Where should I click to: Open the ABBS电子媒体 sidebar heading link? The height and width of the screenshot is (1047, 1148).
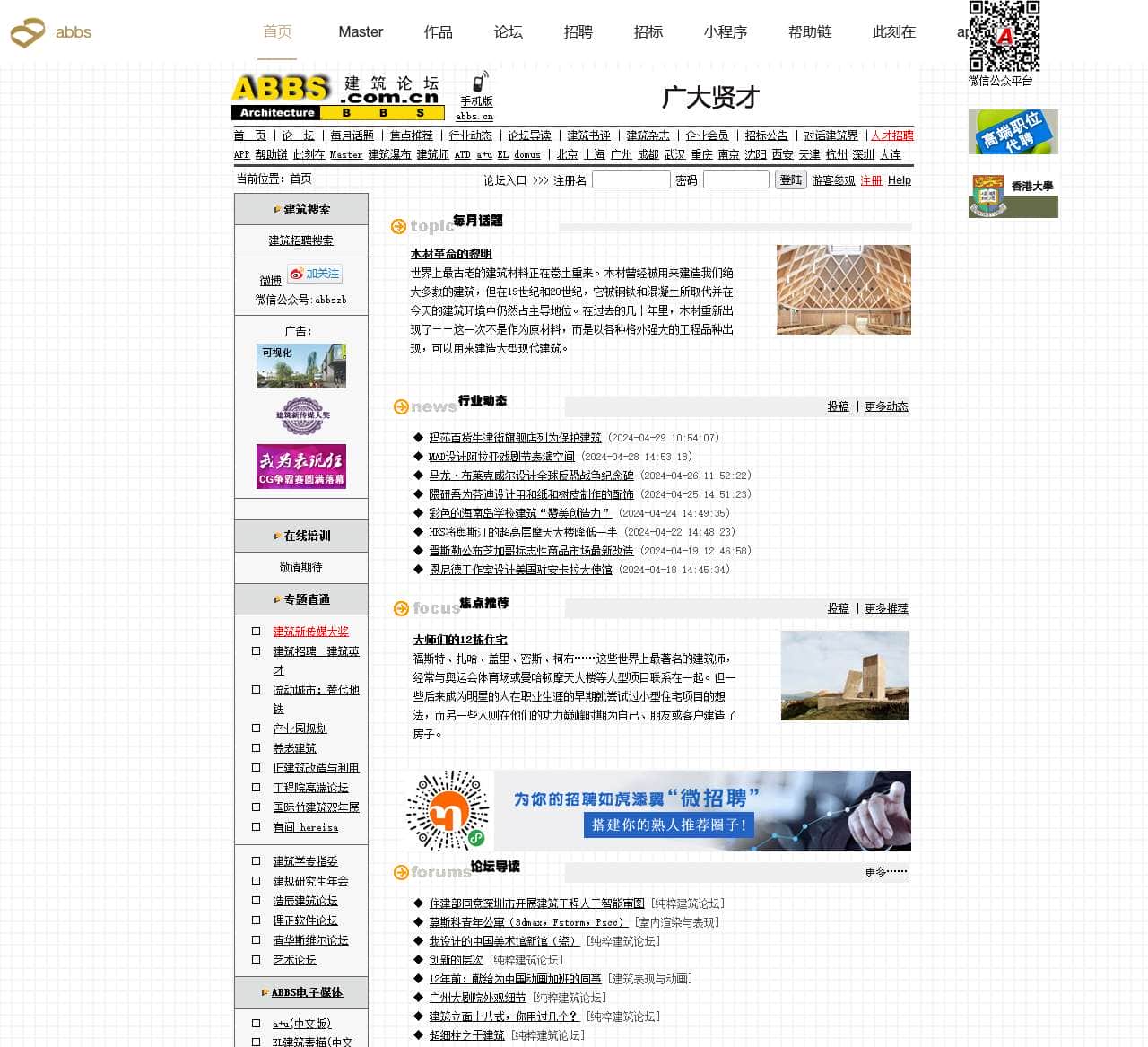308,992
